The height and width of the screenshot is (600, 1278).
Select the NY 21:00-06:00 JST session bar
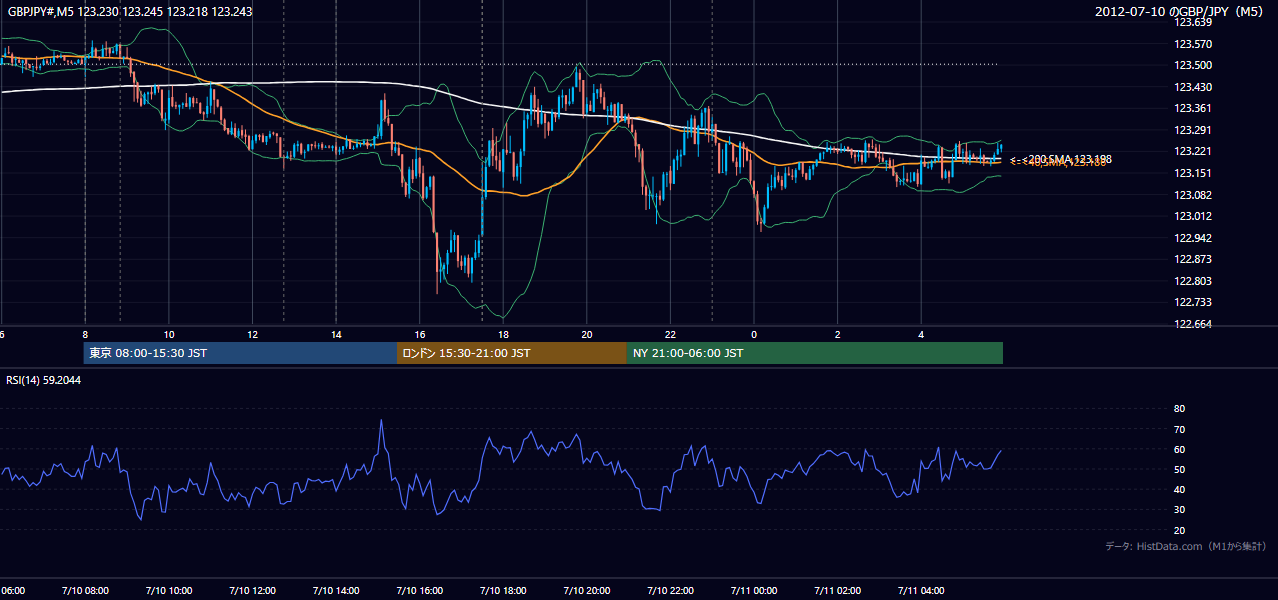tap(815, 353)
